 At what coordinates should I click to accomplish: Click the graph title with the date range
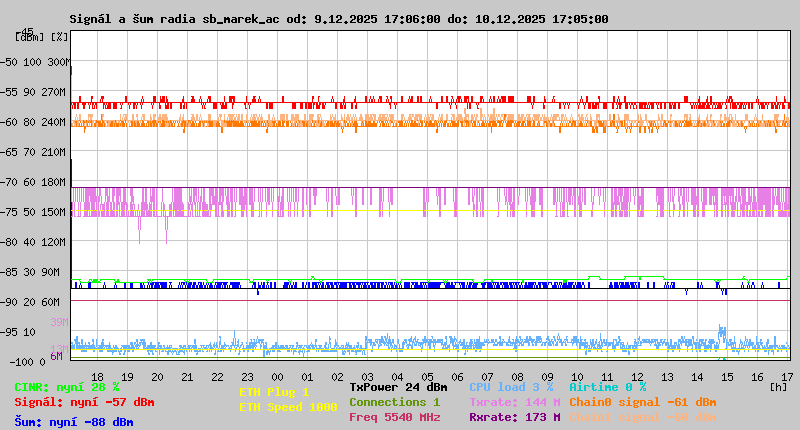(338, 19)
